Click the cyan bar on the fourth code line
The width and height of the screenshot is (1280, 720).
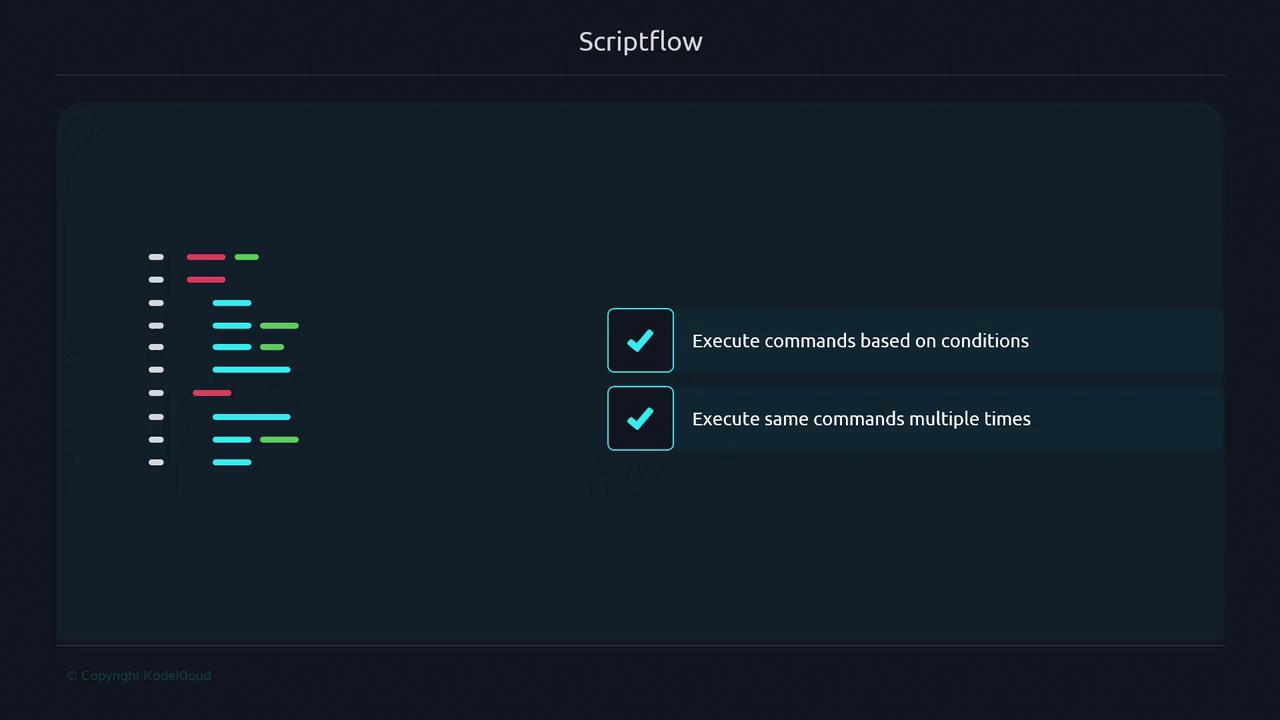coord(232,326)
